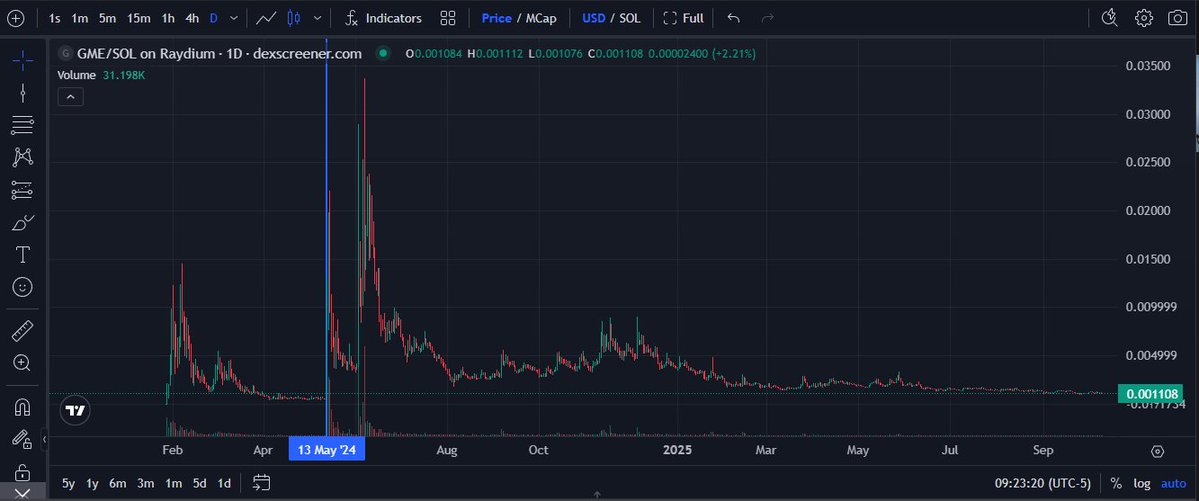This screenshot has height=501, width=1199.
Task: Select the vertical line drawing tool
Action: click(22, 93)
